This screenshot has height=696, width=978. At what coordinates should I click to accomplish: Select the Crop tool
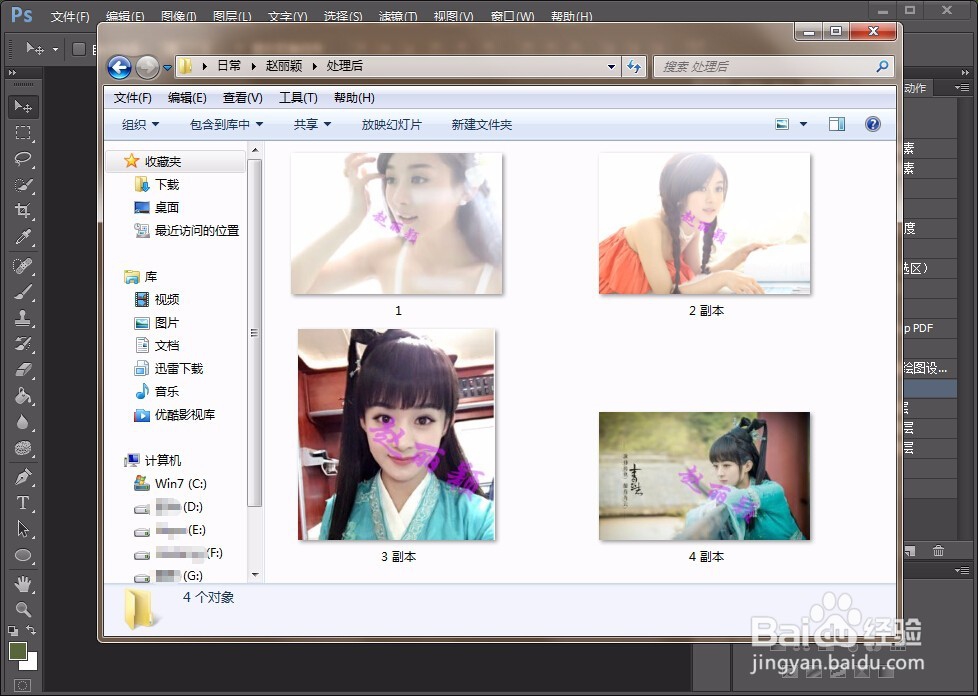click(x=23, y=210)
